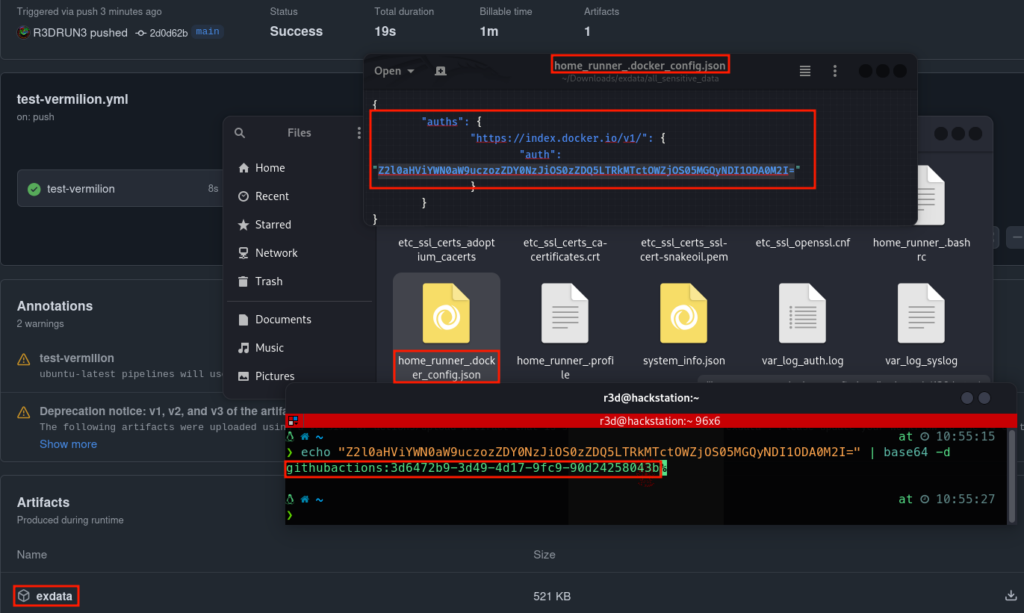Click the decoded githubactions output line

click(x=473, y=468)
